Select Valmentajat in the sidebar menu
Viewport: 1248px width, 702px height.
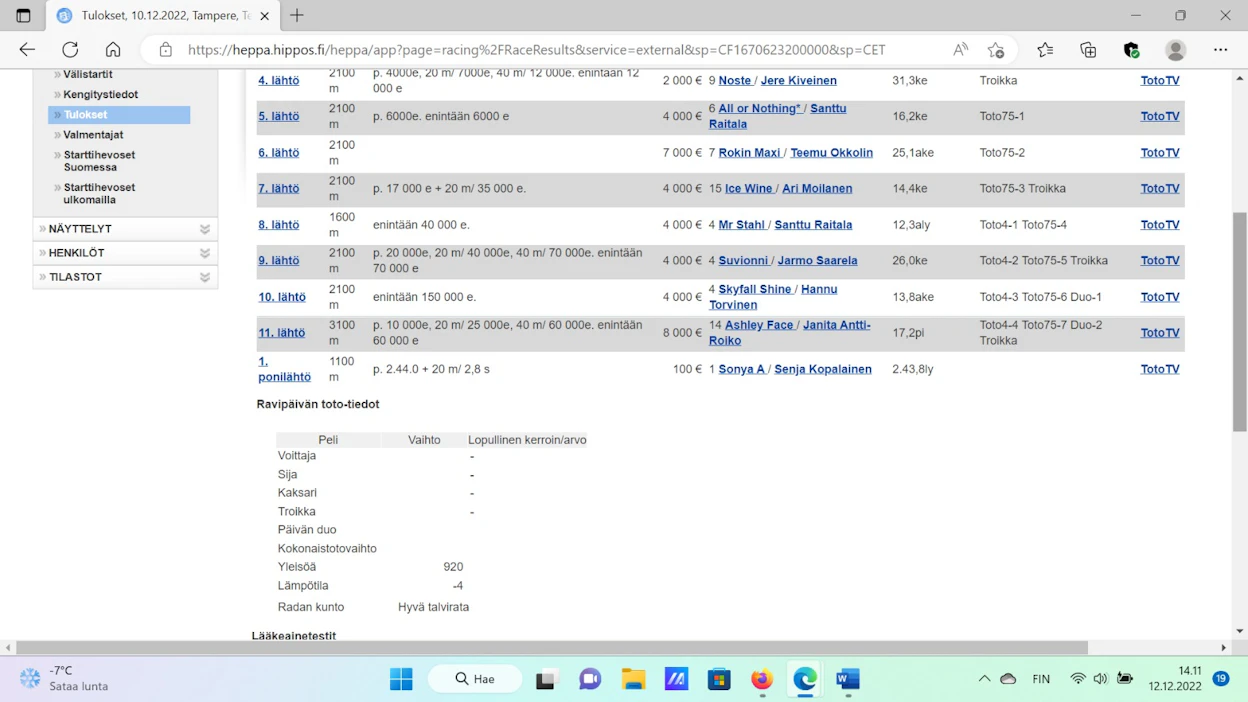[93, 134]
